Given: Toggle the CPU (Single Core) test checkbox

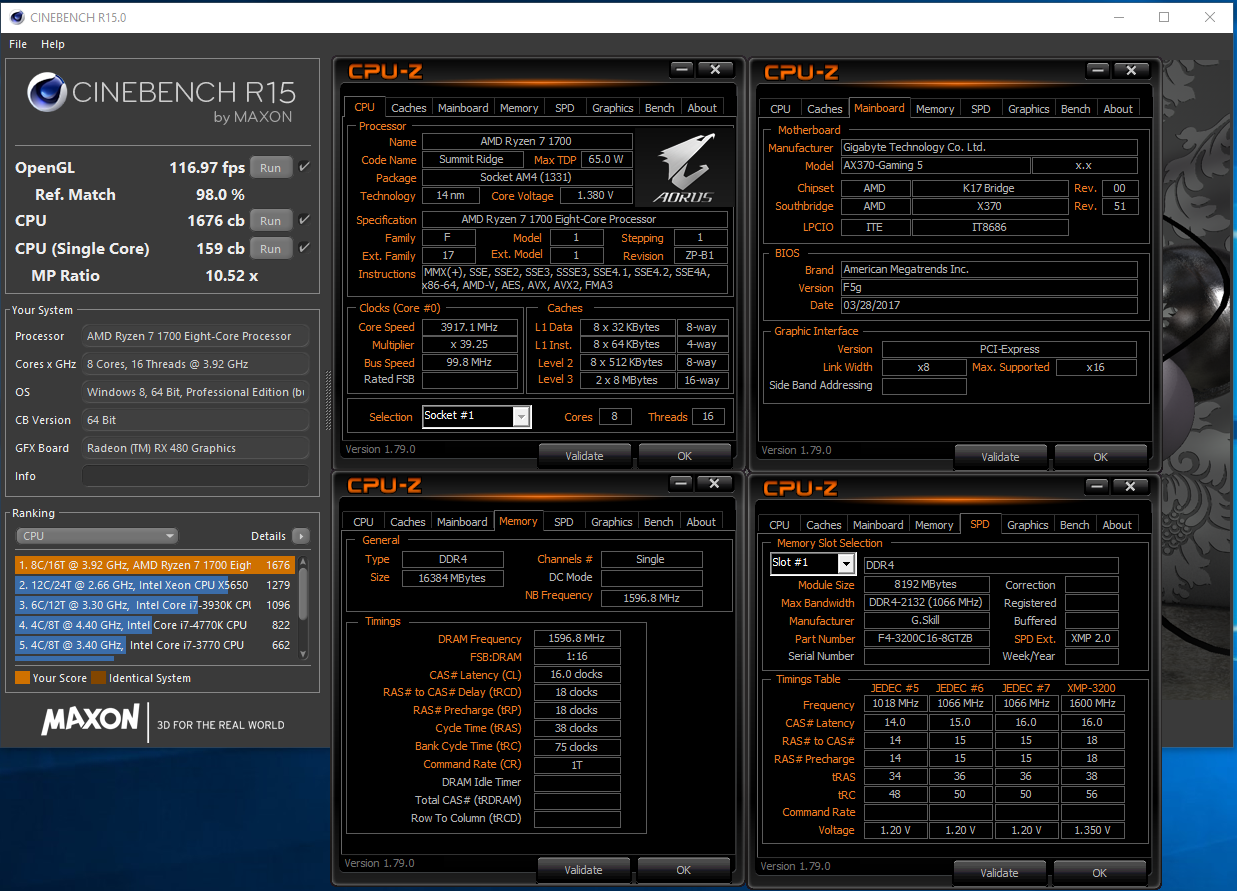Looking at the screenshot, I should point(304,248).
